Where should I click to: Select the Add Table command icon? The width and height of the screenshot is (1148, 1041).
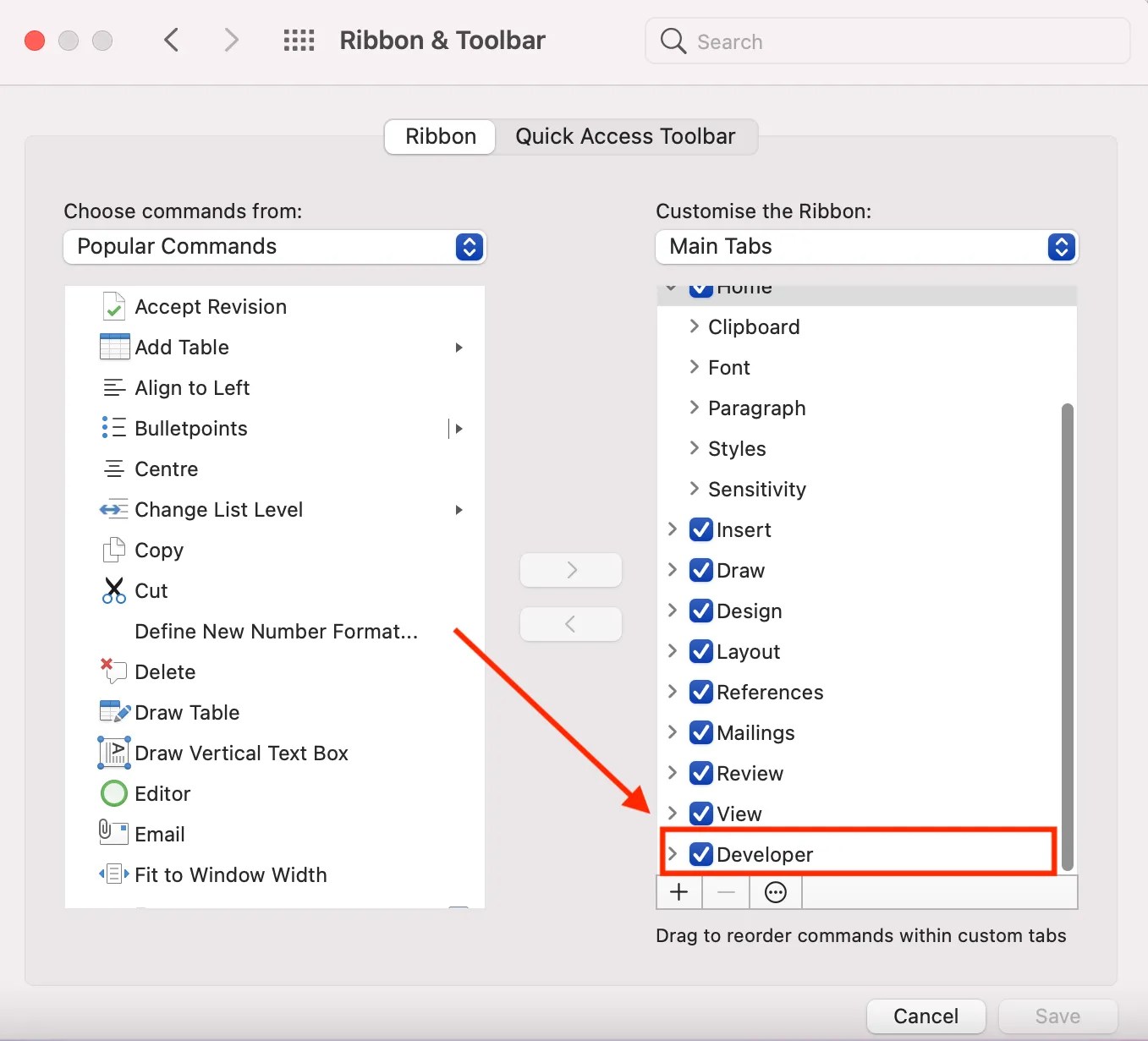pyautogui.click(x=113, y=347)
